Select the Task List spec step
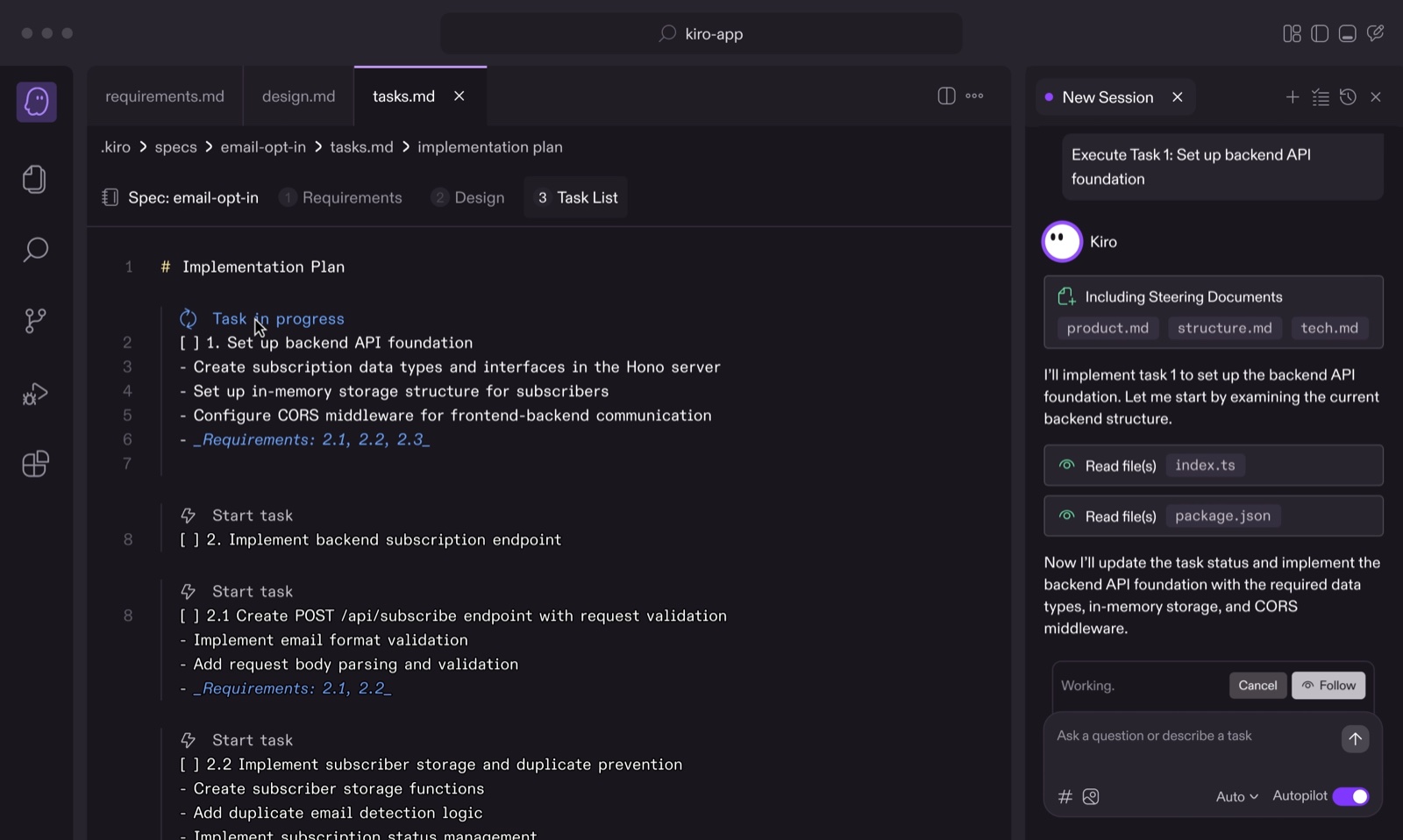The height and width of the screenshot is (840, 1403). (576, 197)
